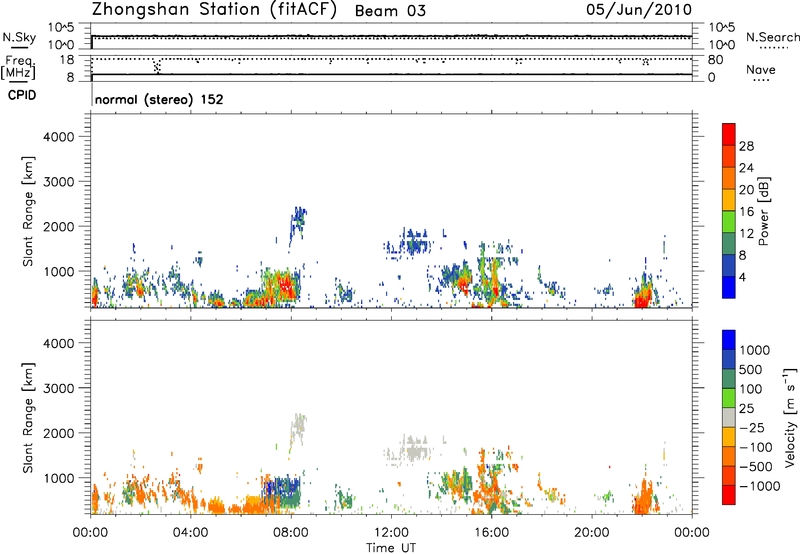Pick the red bottom velocity colorbar segment
The width and height of the screenshot is (800, 554).
(729, 495)
